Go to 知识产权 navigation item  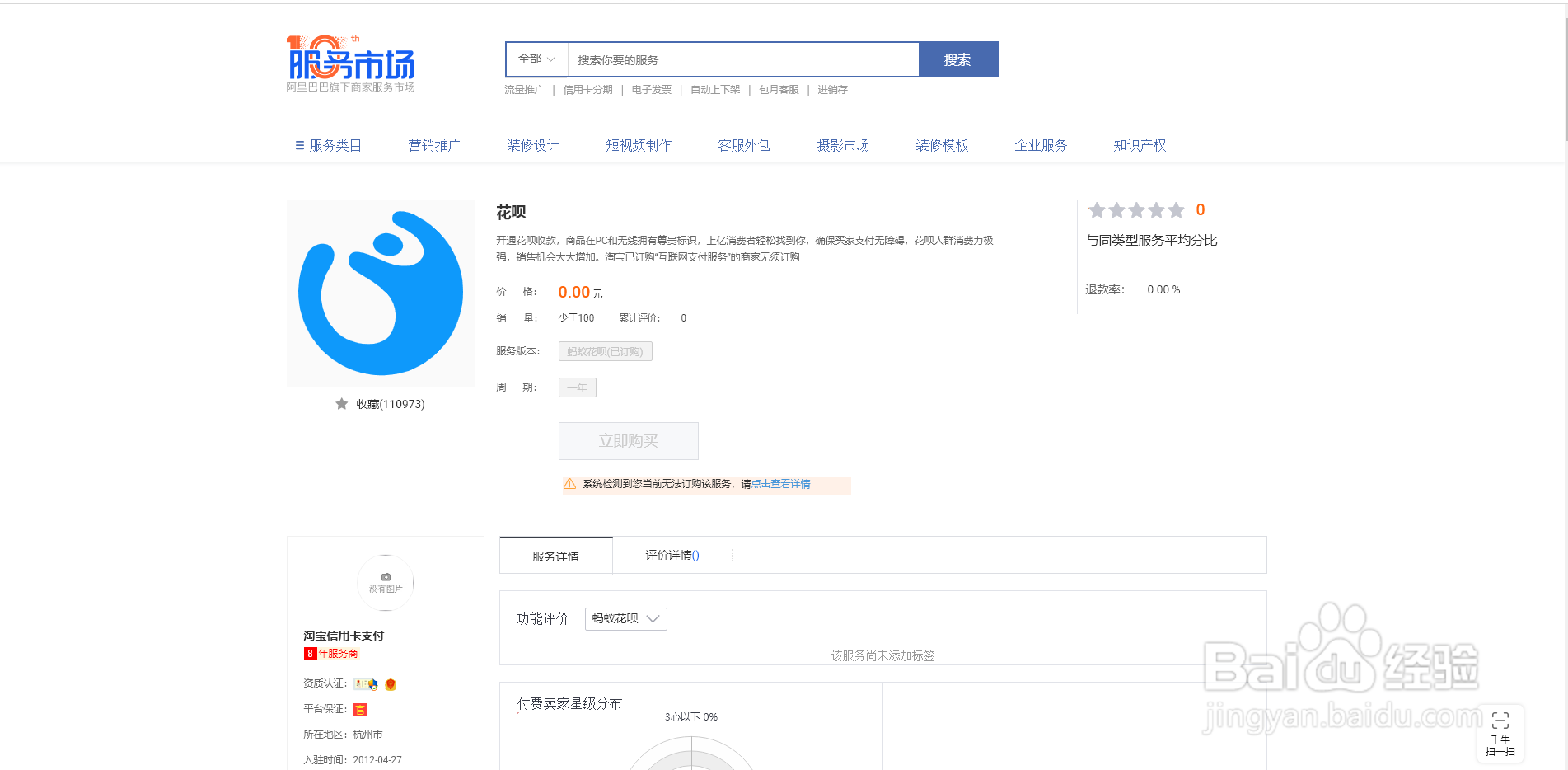point(1140,145)
